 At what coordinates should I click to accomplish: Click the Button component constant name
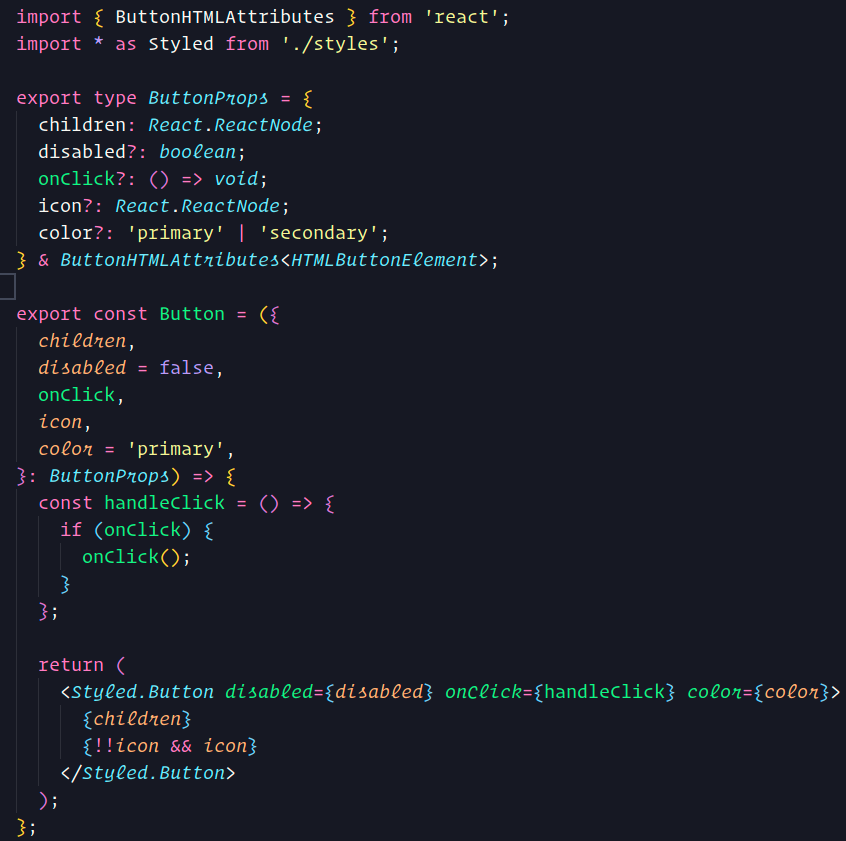click(192, 314)
